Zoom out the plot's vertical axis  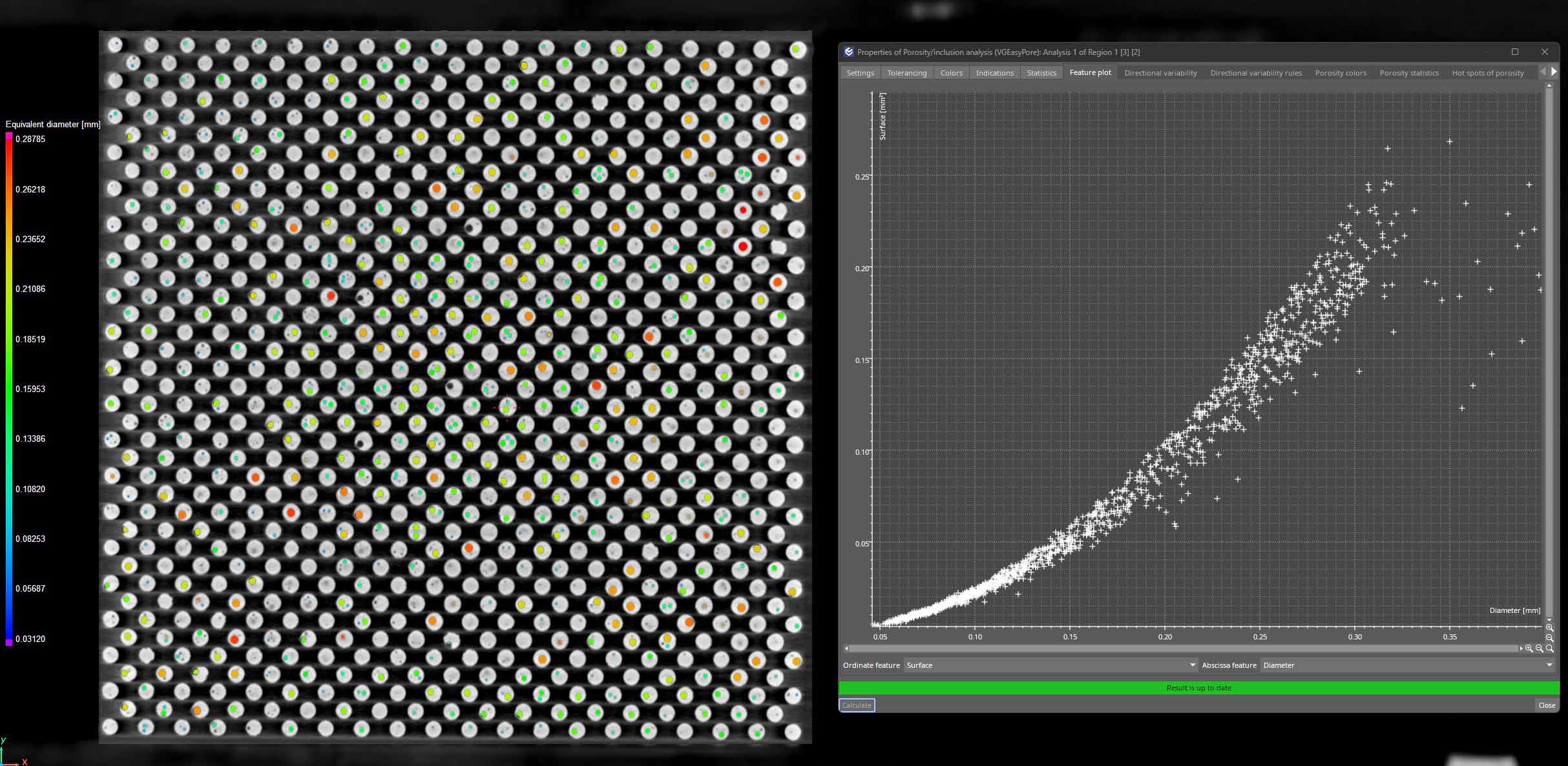coord(1549,638)
